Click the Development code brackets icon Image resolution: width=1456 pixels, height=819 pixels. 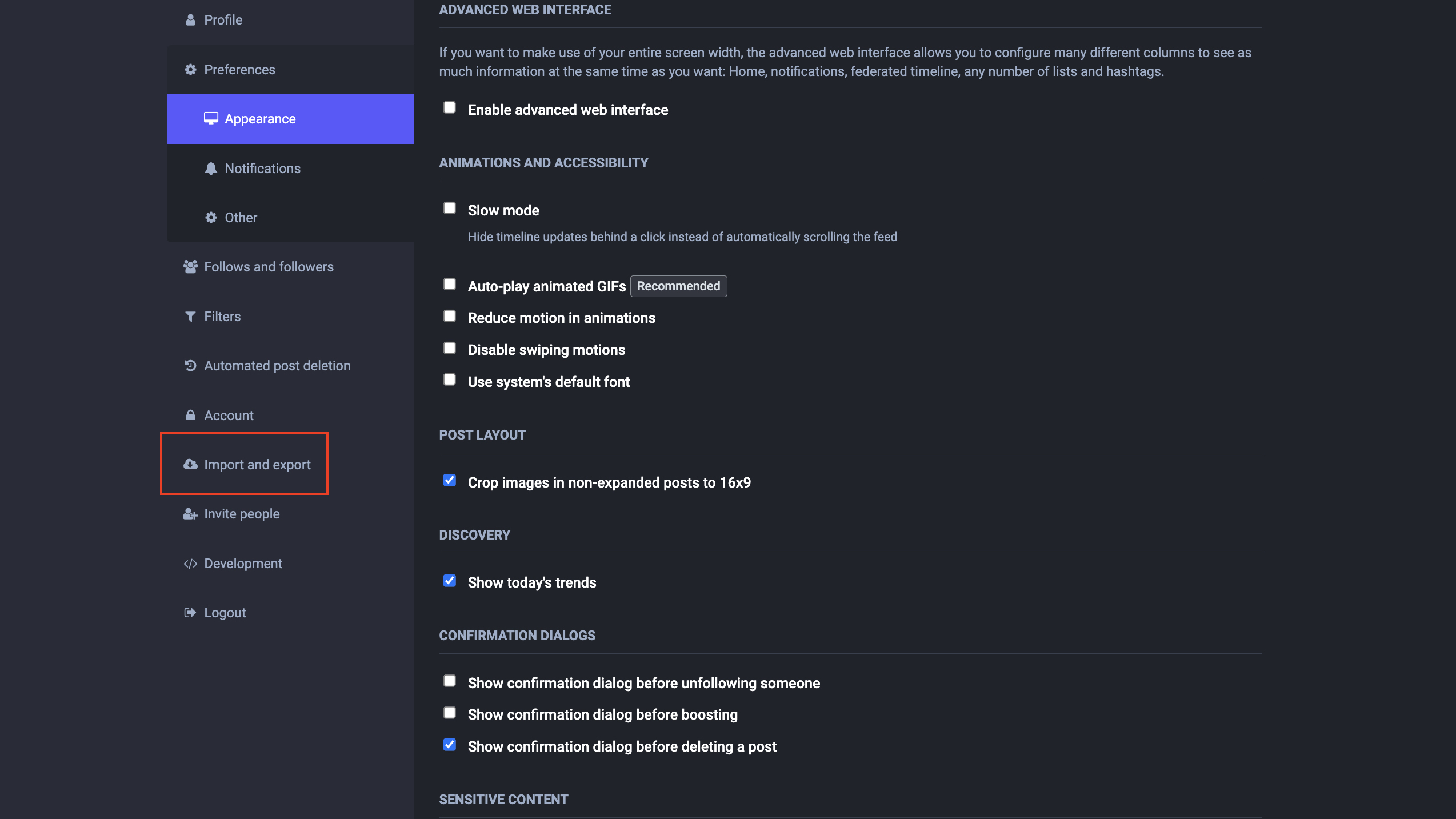tap(190, 564)
